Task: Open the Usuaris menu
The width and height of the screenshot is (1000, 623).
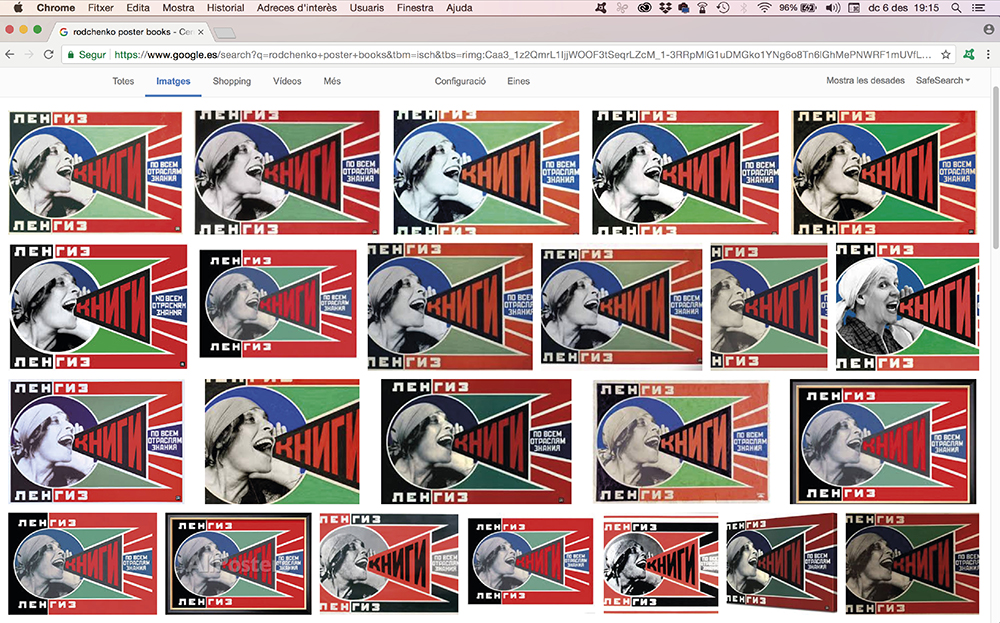Action: [367, 8]
